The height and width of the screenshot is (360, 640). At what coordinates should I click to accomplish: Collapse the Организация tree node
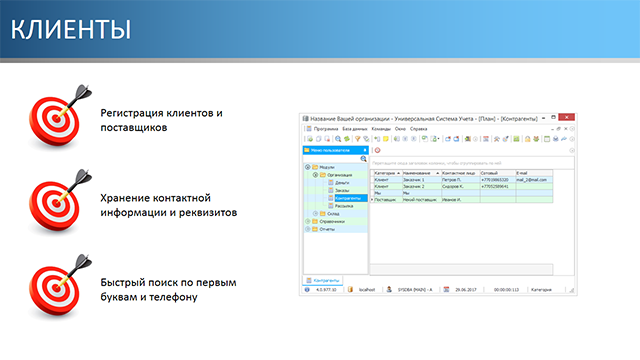pyautogui.click(x=315, y=175)
